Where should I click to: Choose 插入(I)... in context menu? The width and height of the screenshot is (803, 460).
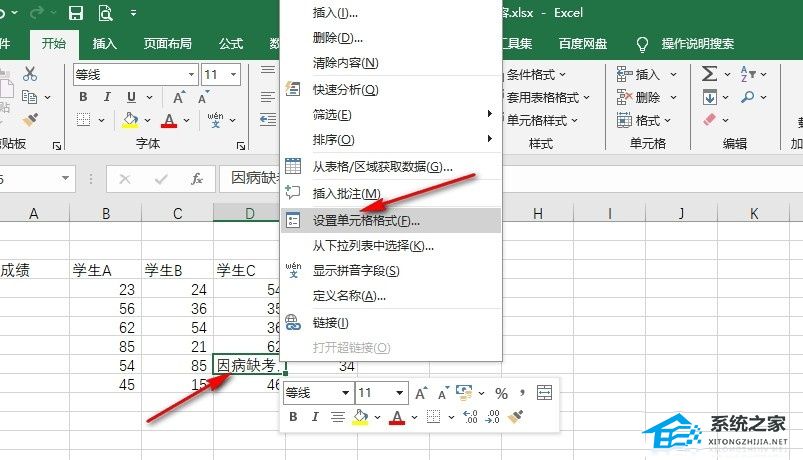391,13
